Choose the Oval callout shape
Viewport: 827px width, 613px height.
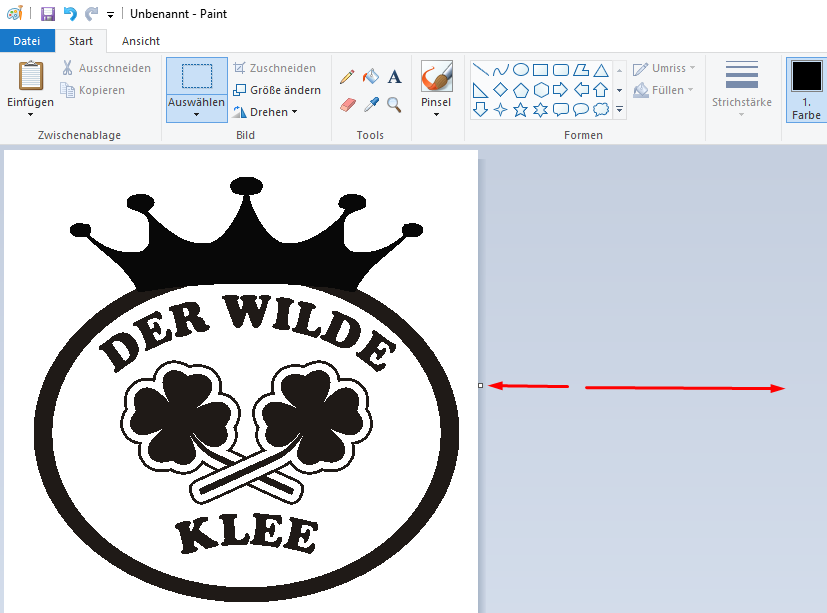581,110
